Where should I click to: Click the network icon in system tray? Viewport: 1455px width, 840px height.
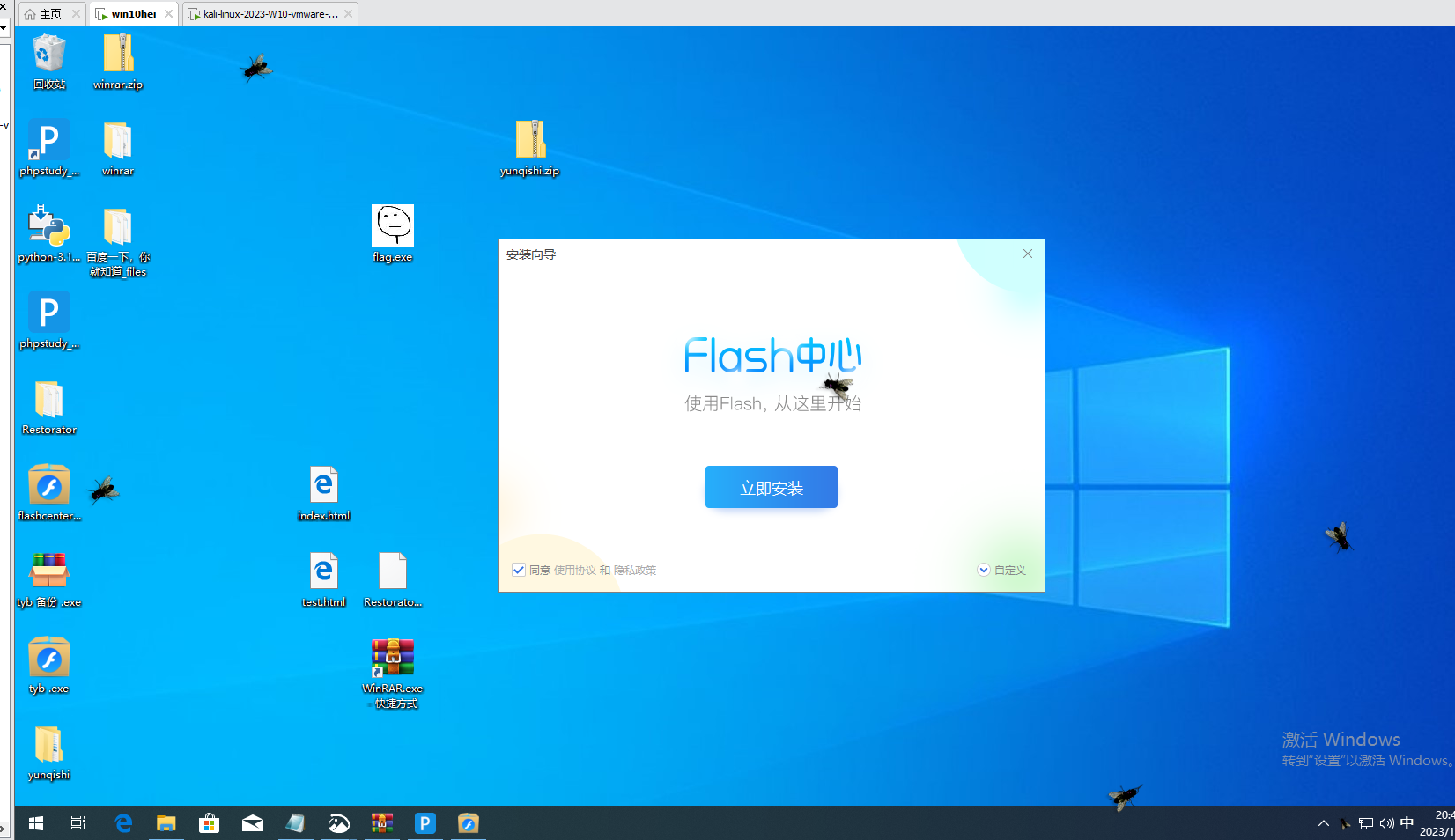click(1366, 823)
